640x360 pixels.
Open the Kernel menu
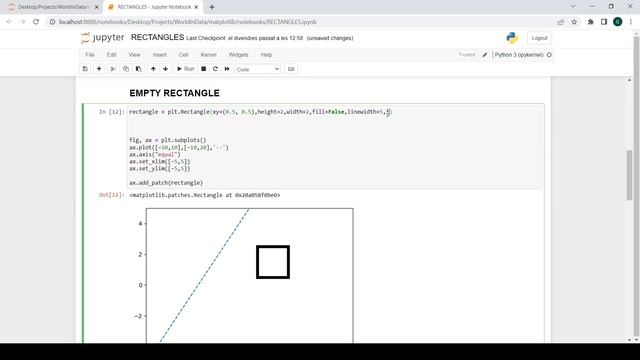(208, 55)
